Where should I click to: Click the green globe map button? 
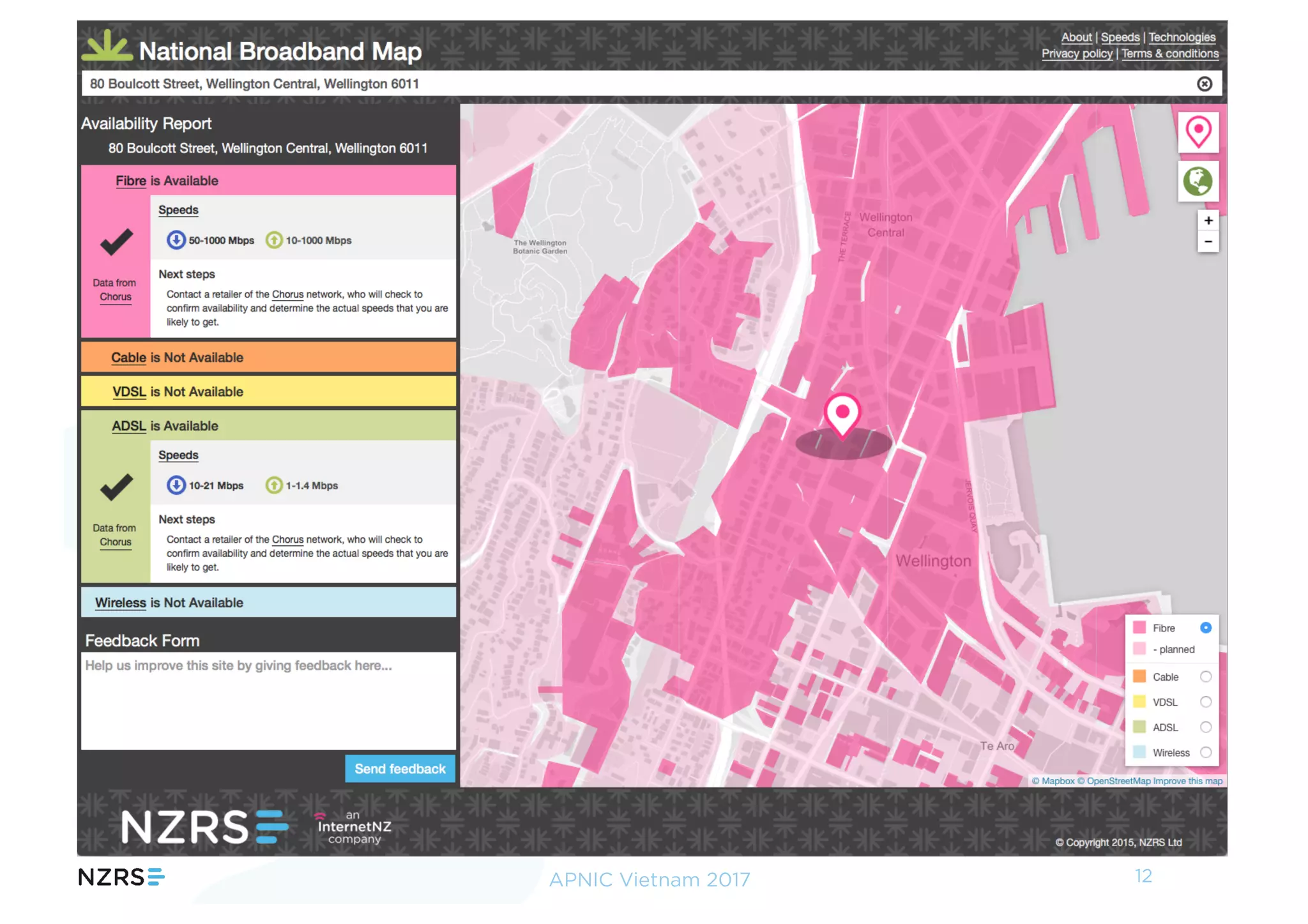1198,181
